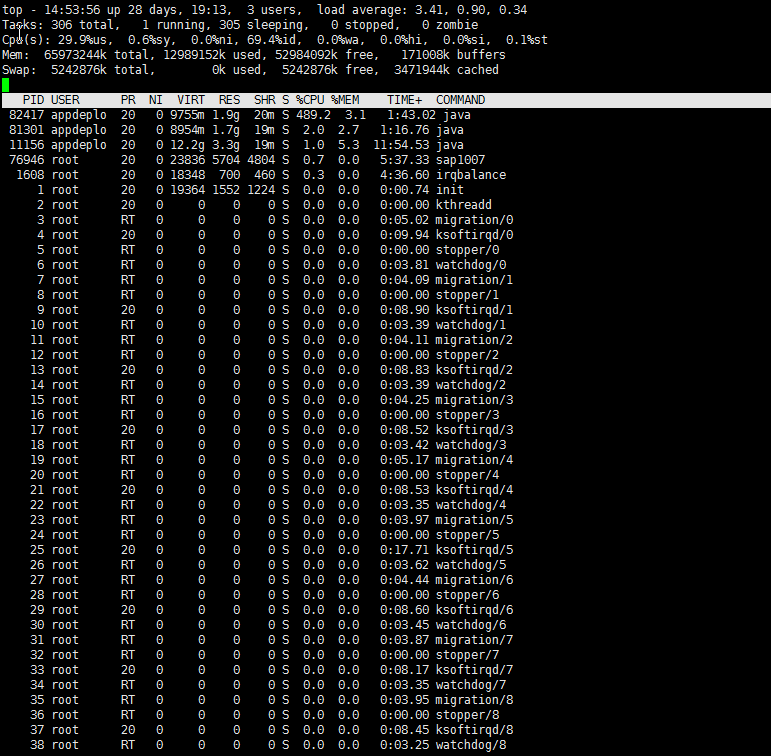Click the watchdog/5 command
This screenshot has height=756, width=771.
click(471, 565)
